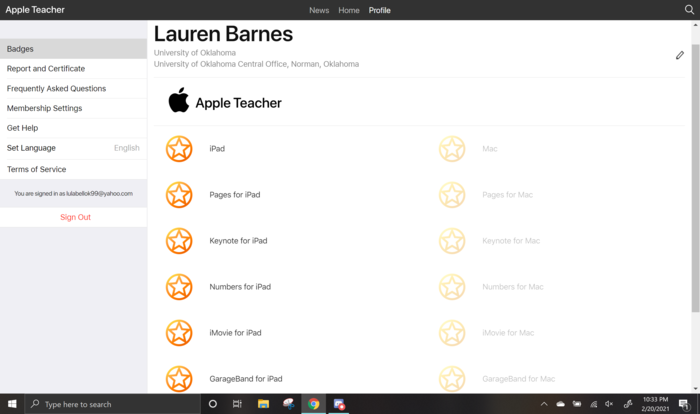
Task: Switch to the Home tab
Action: click(349, 10)
